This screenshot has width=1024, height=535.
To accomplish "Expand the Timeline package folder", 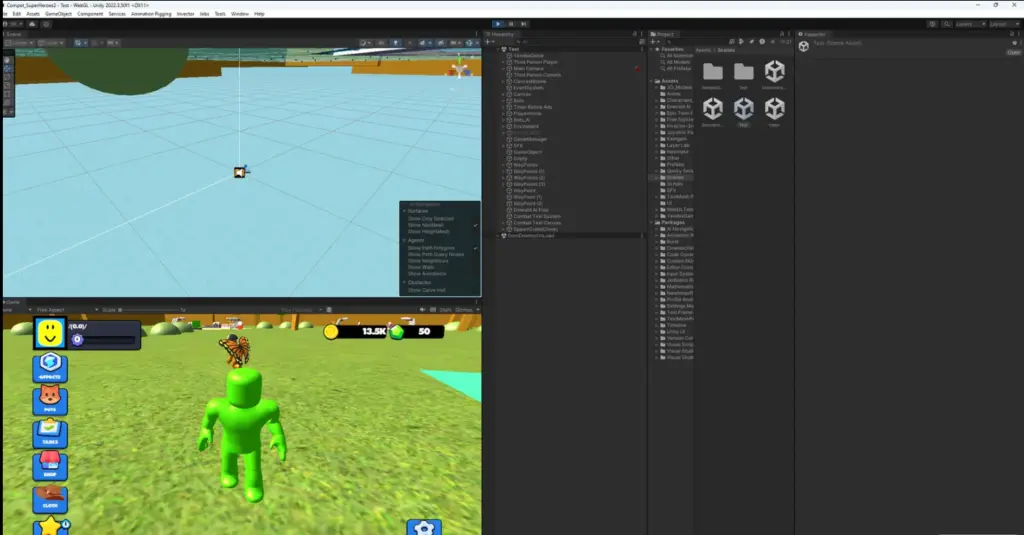I will pyautogui.click(x=657, y=325).
